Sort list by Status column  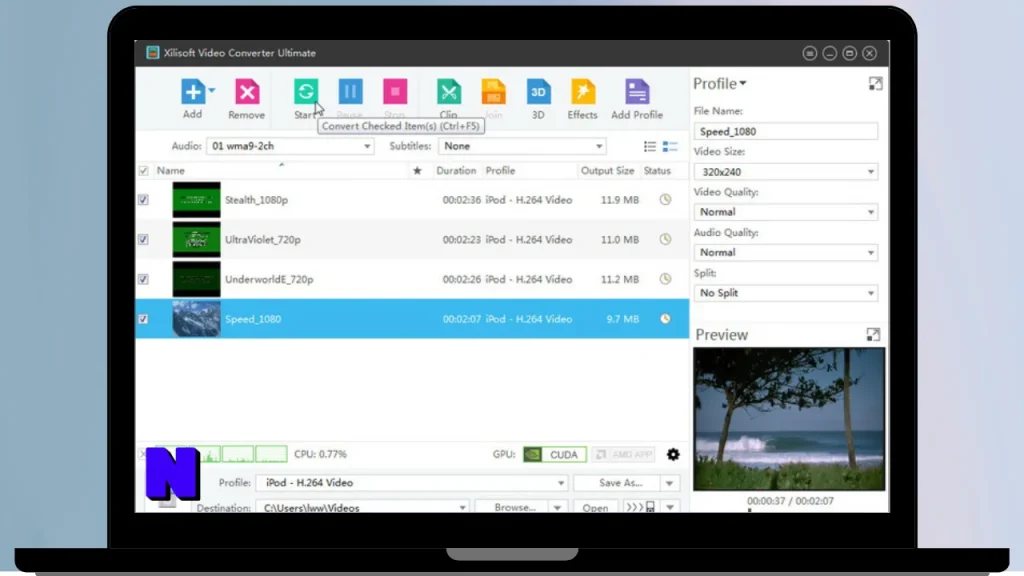[x=657, y=171]
